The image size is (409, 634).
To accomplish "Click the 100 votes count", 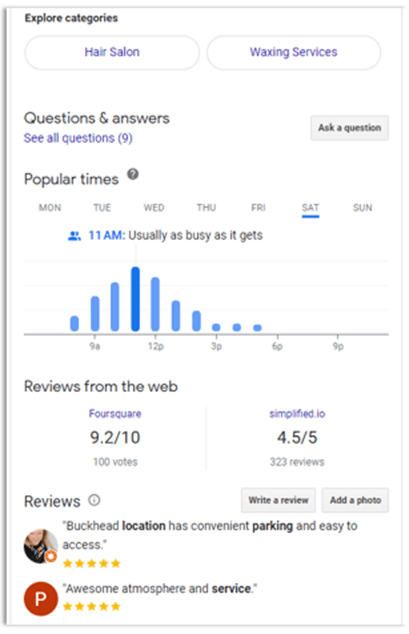I will (x=115, y=462).
